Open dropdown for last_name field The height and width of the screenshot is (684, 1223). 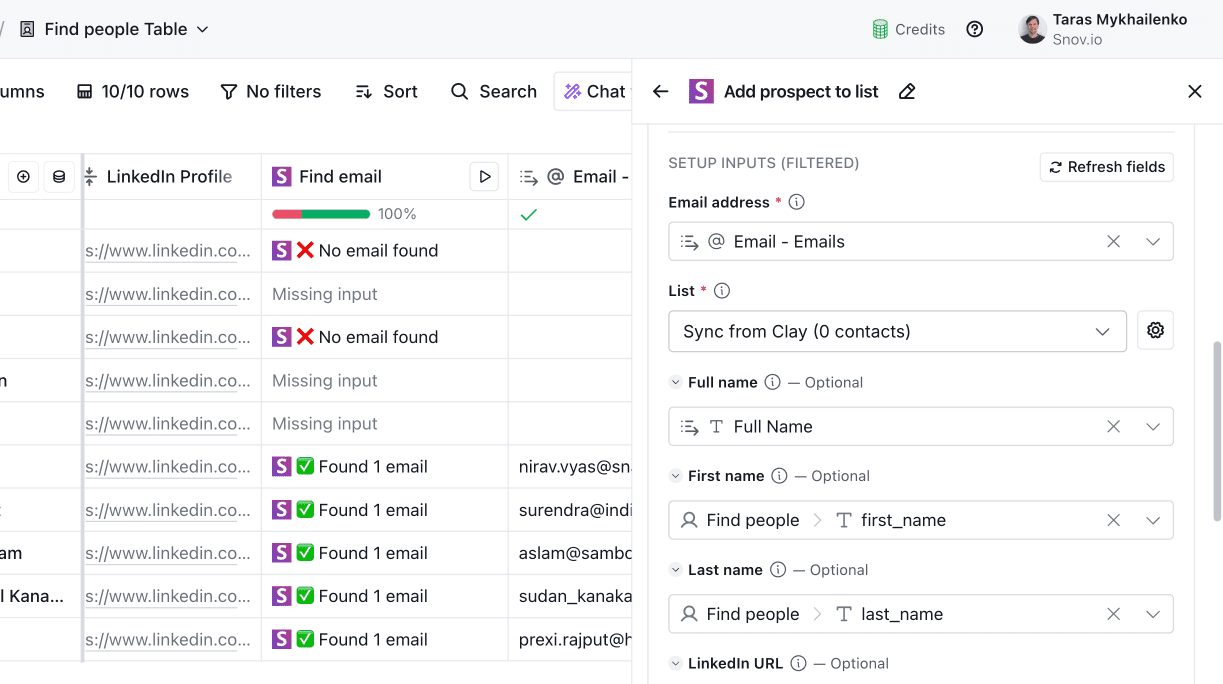click(1153, 614)
